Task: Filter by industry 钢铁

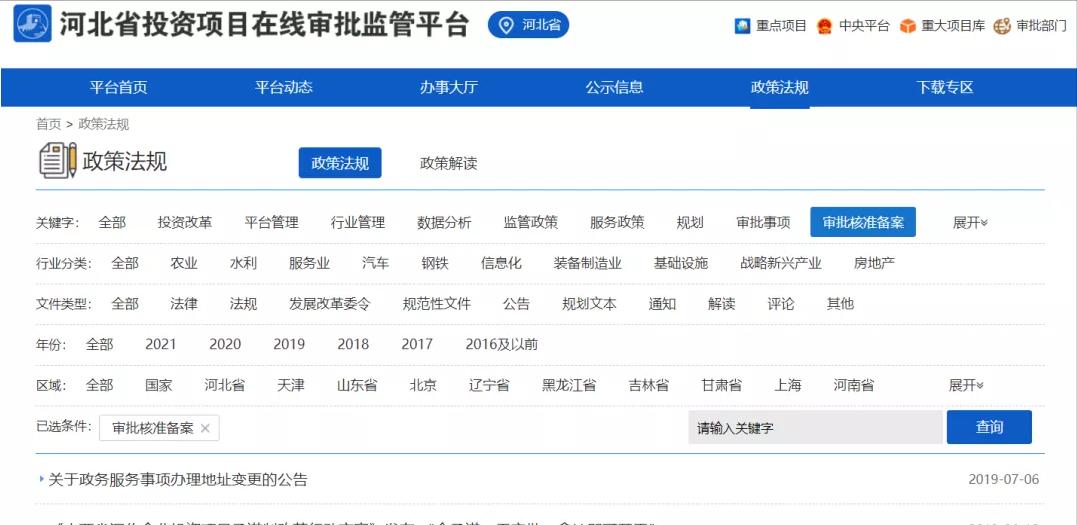Action: pyautogui.click(x=435, y=263)
